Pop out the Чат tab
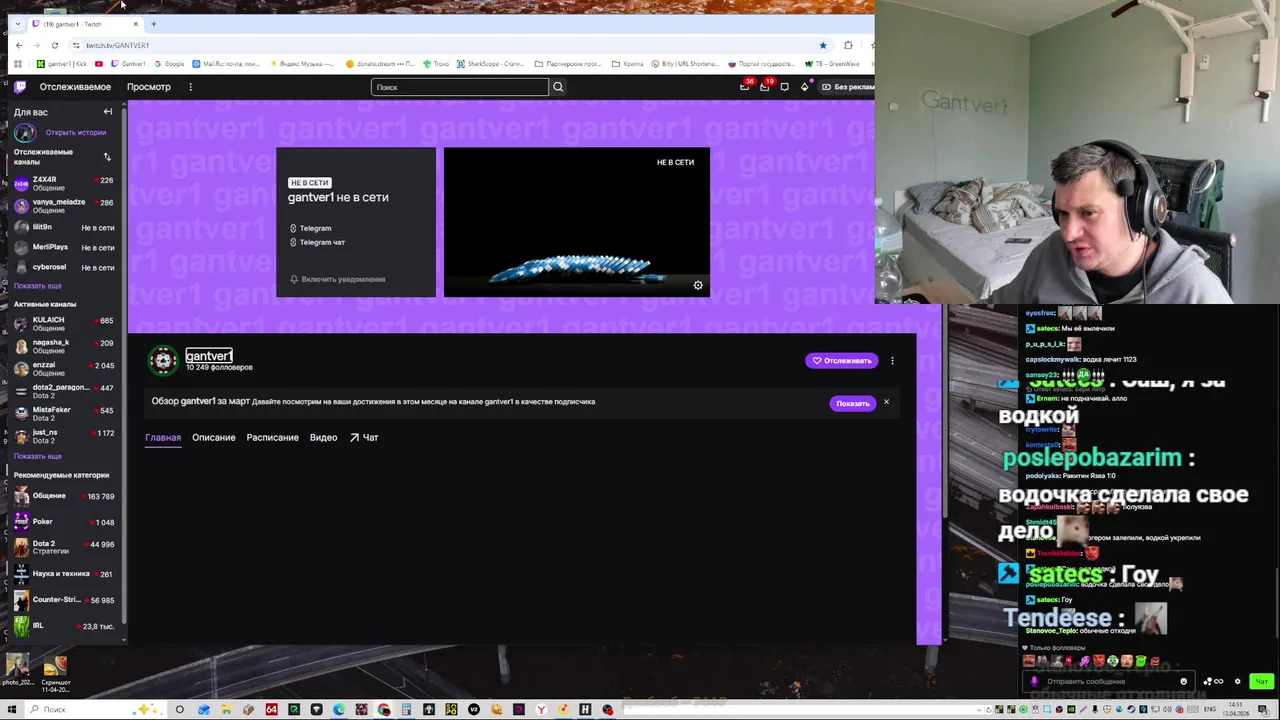Screen dimensions: 1280x720 [364, 437]
